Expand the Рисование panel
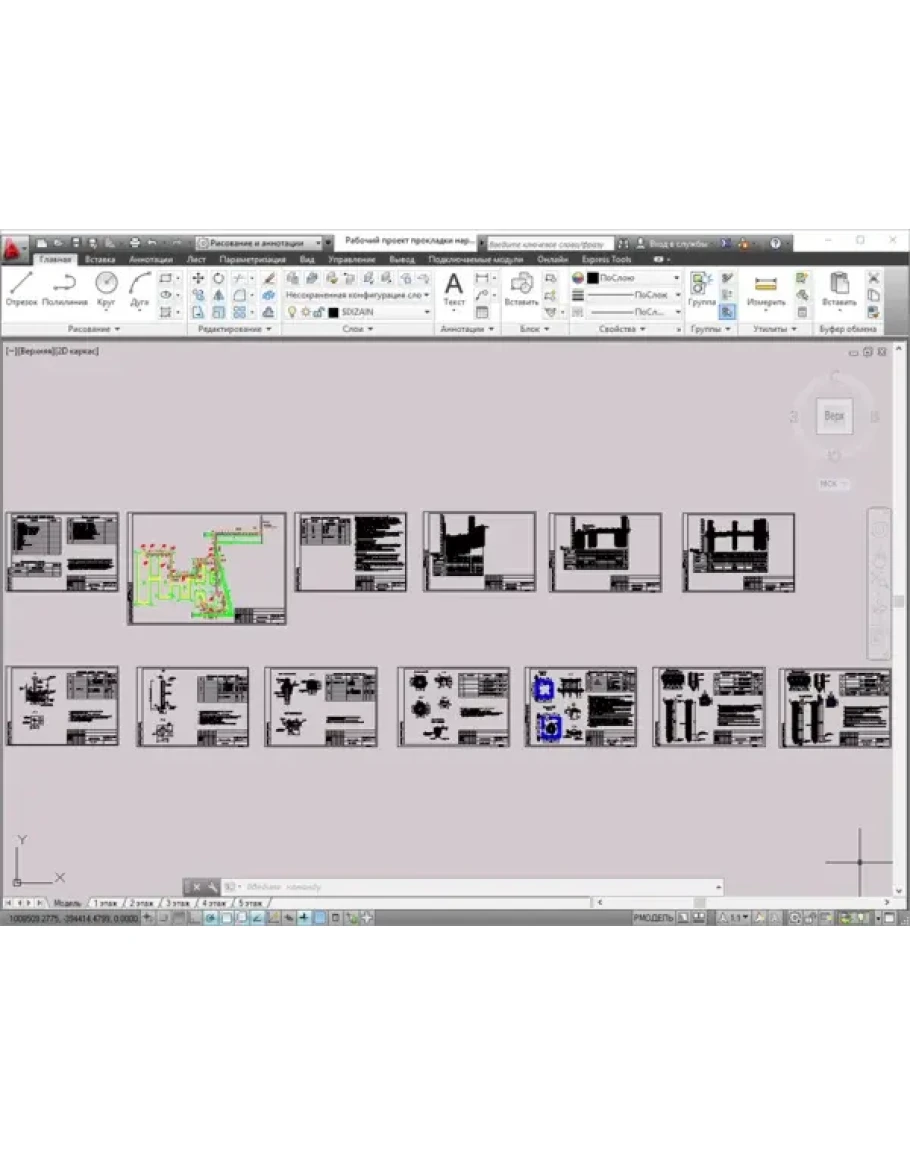 94,329
